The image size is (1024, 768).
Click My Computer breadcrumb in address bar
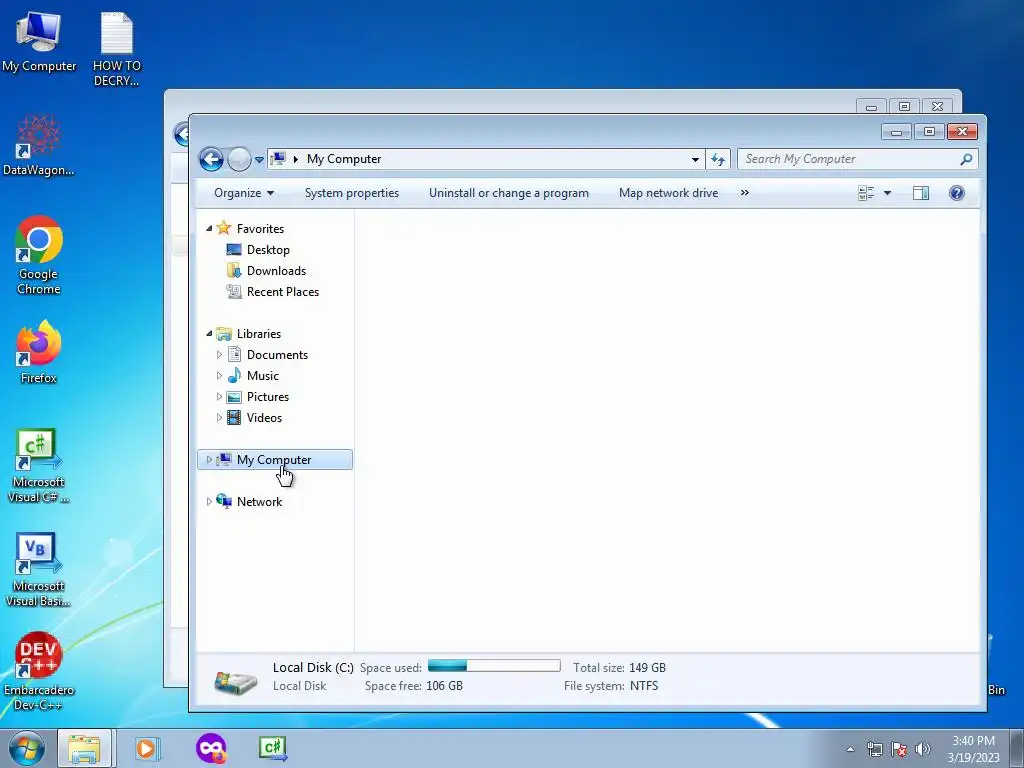pos(344,159)
